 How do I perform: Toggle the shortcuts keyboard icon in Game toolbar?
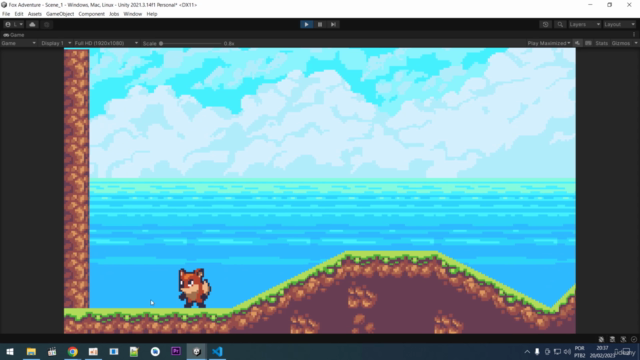588,43
